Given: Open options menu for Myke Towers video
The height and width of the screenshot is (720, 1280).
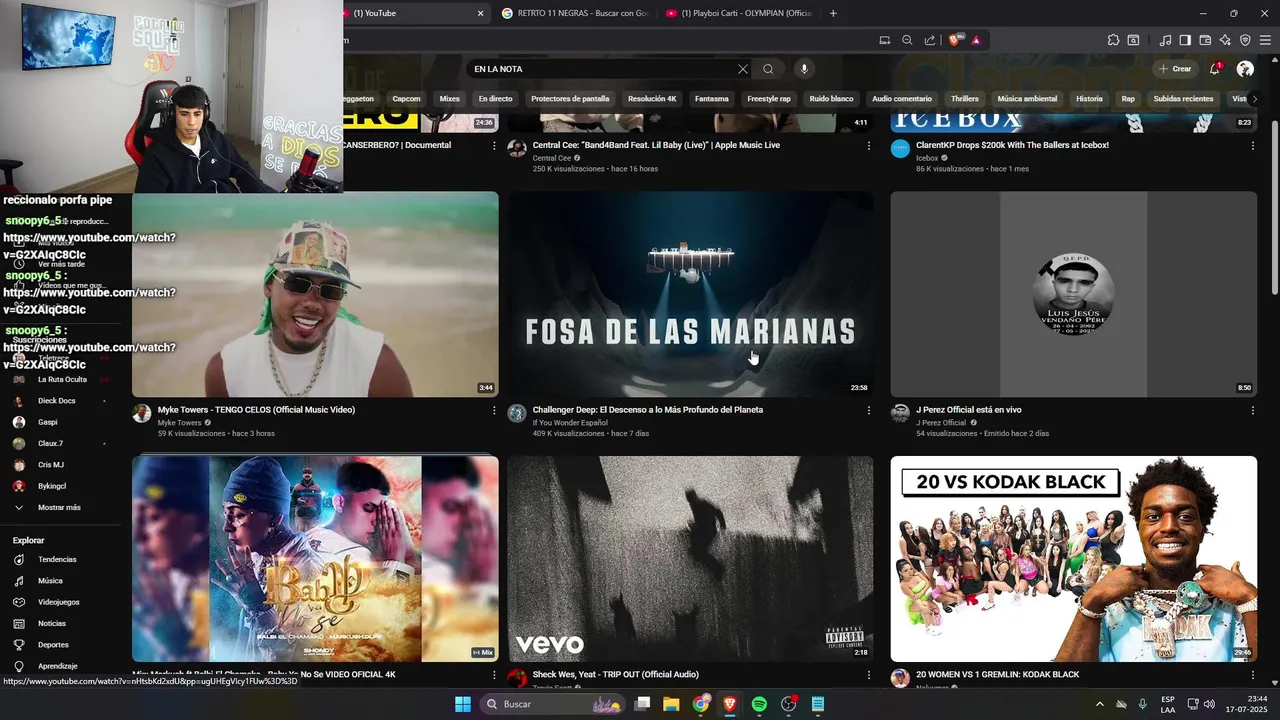Looking at the screenshot, I should (493, 410).
